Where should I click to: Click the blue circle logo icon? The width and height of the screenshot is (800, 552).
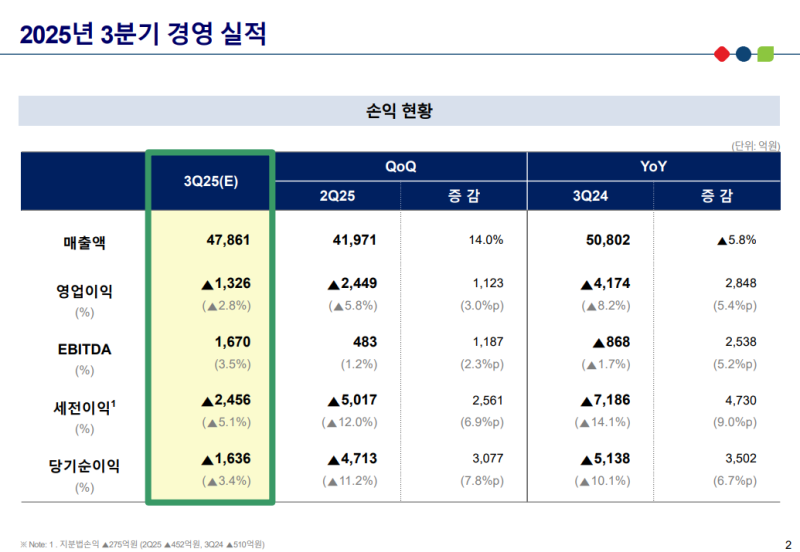click(x=743, y=54)
